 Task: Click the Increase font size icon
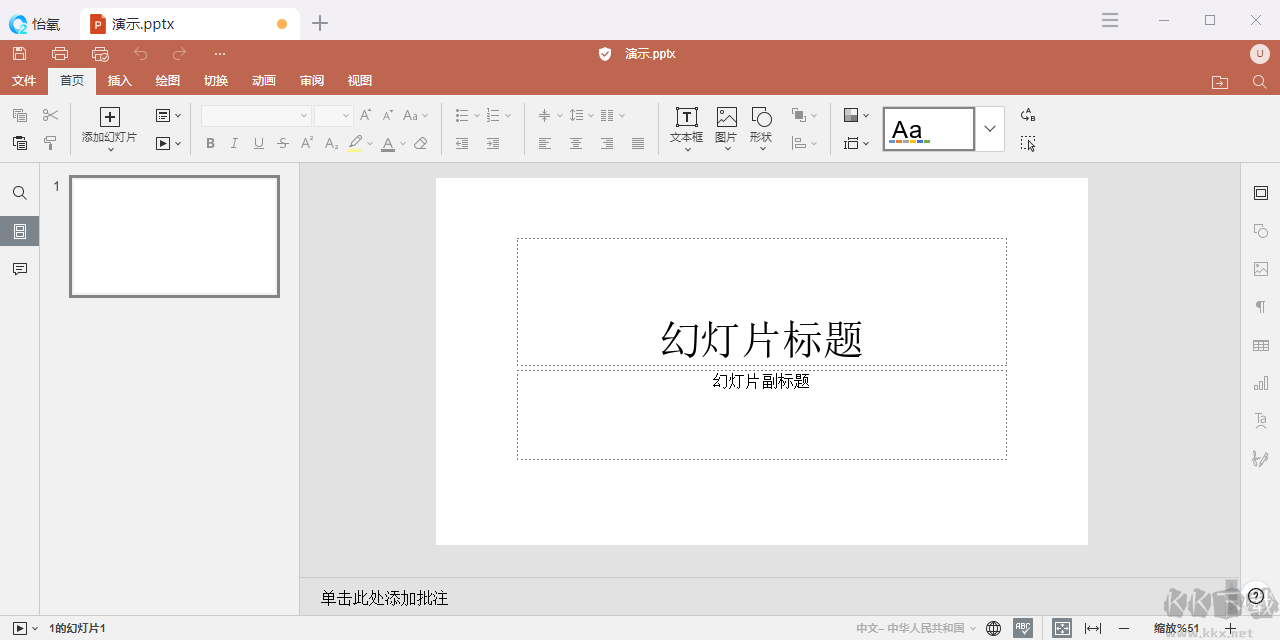(366, 116)
